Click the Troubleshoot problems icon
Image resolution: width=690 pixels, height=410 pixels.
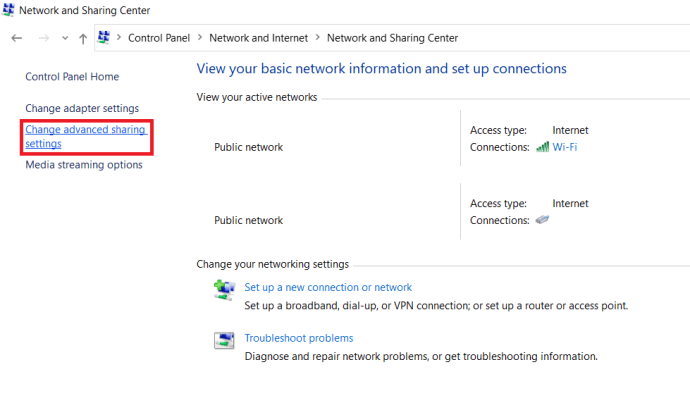(x=224, y=340)
